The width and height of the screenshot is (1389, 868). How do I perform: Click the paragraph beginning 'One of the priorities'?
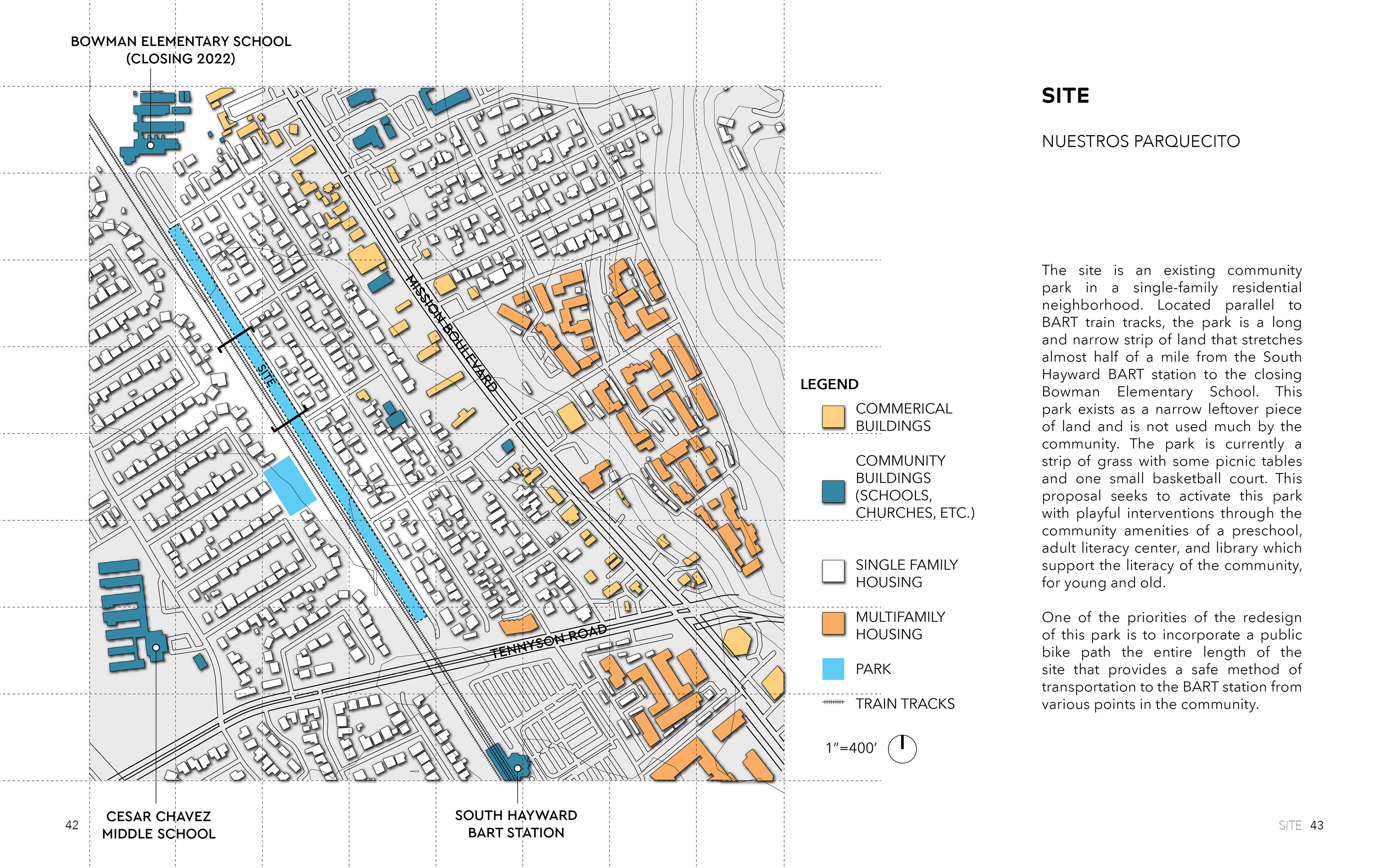coord(1172,661)
